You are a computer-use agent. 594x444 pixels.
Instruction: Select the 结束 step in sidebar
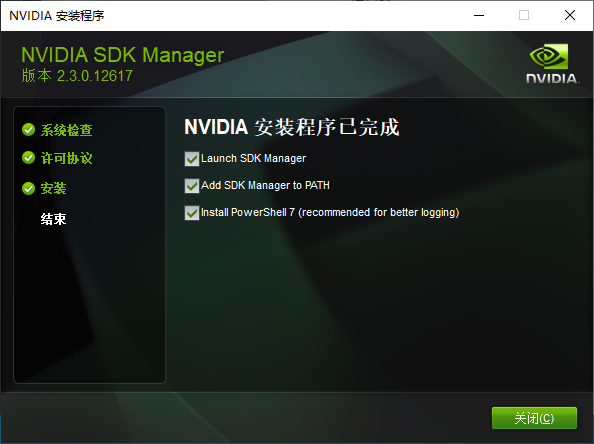(x=53, y=219)
